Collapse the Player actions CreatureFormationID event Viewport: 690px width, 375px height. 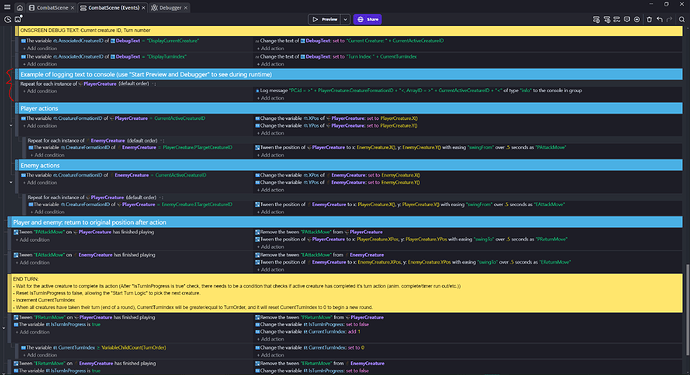(11, 126)
